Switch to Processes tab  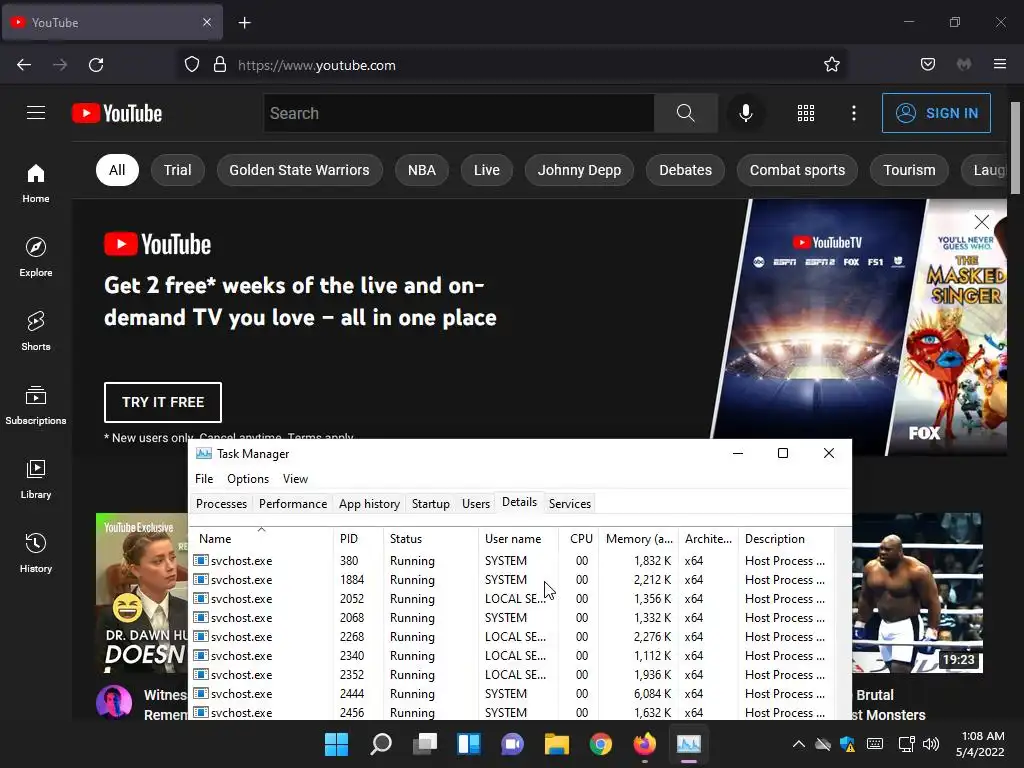[x=221, y=504]
